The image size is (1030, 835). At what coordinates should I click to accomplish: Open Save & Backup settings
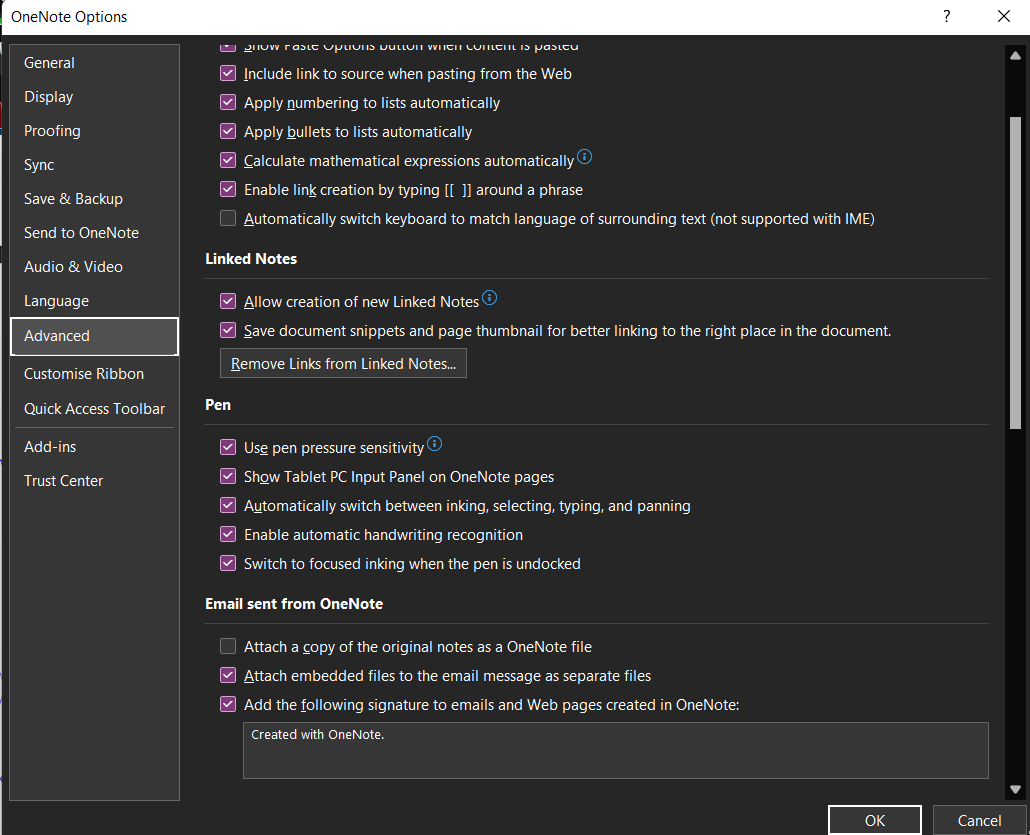click(x=95, y=198)
